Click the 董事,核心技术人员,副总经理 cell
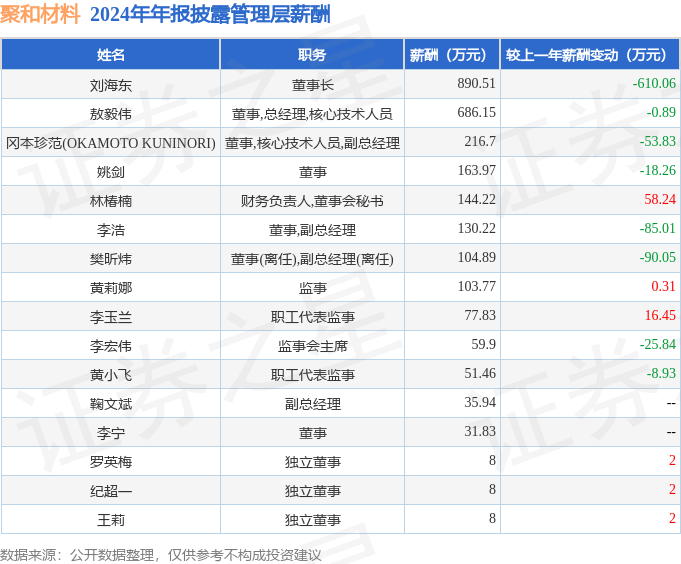Screen dimensions: 681x564 [x=312, y=143]
